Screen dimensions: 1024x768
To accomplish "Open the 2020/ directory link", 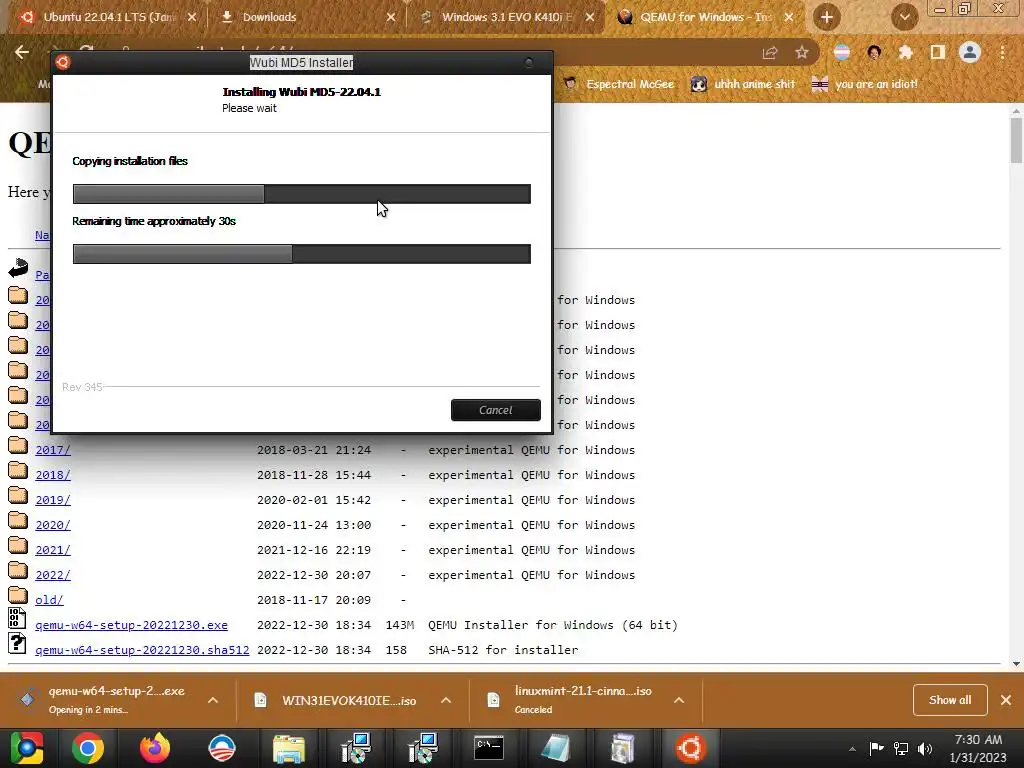I will point(53,525).
